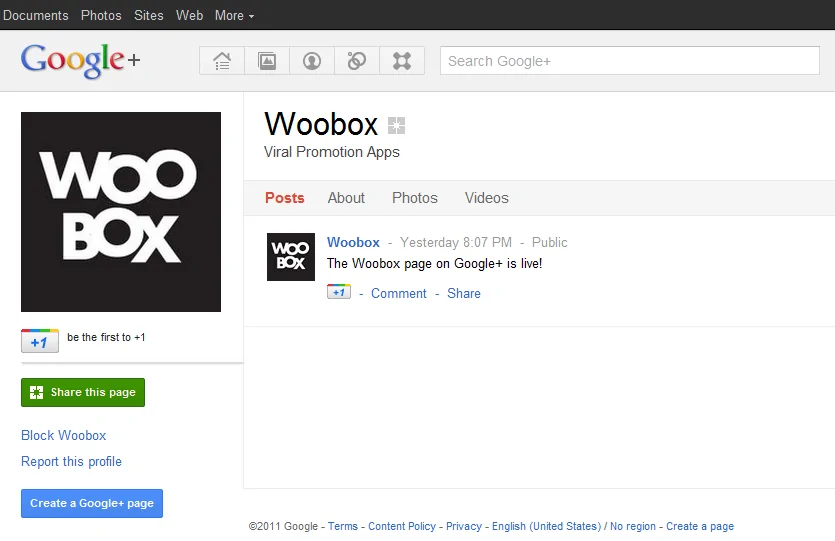Click the Google+ logo
This screenshot has height=541, width=835.
tap(80, 61)
